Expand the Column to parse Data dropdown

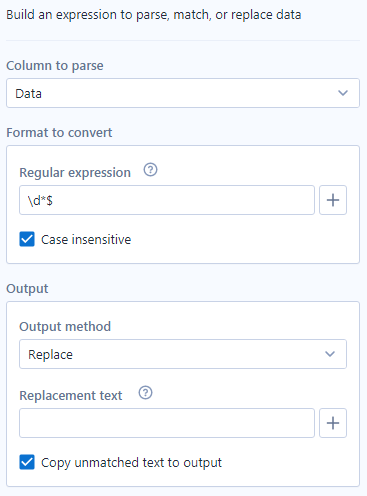coord(183,93)
